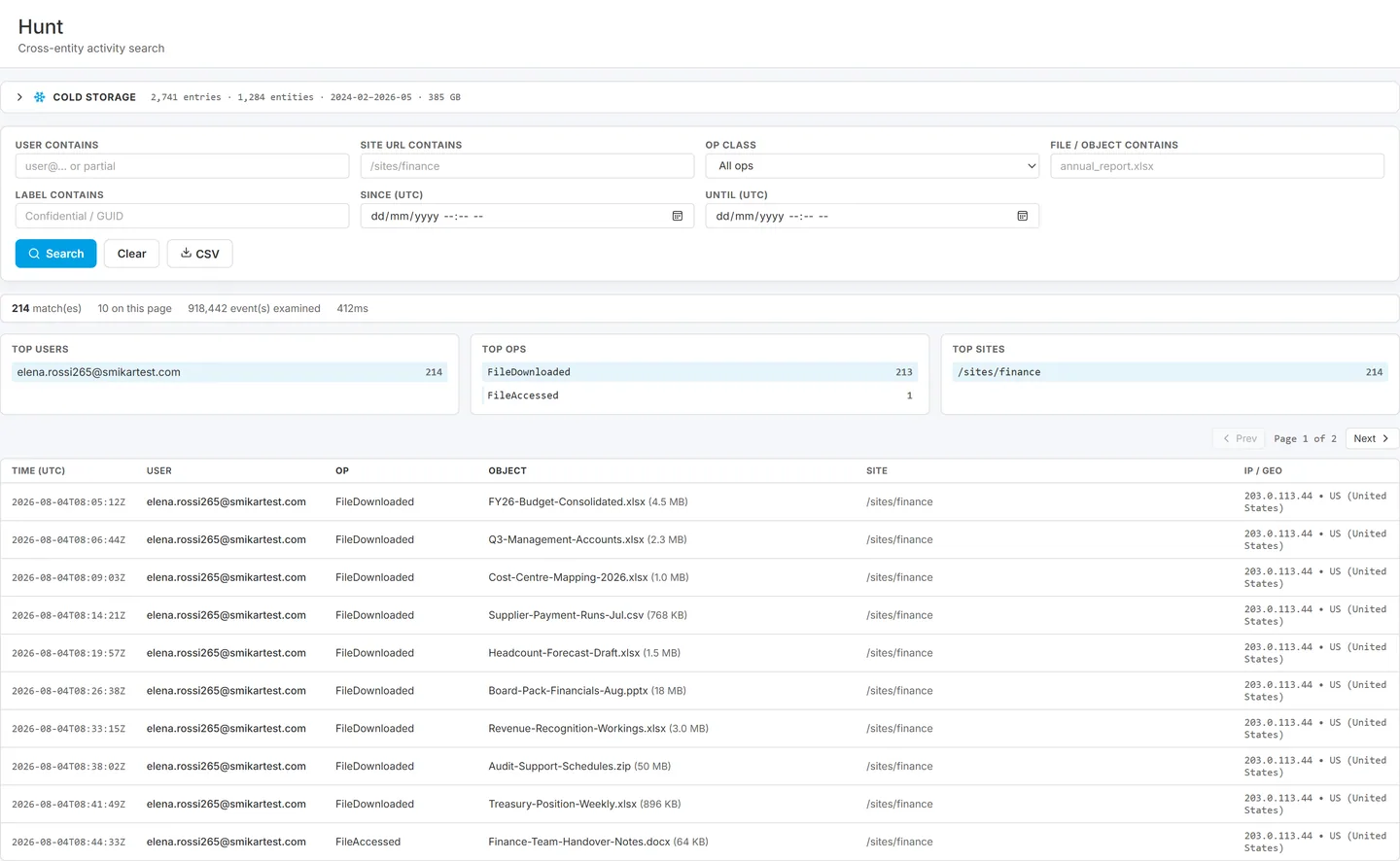The width and height of the screenshot is (1400, 861).
Task: Click the Cold Storage title label
Action: (94, 97)
